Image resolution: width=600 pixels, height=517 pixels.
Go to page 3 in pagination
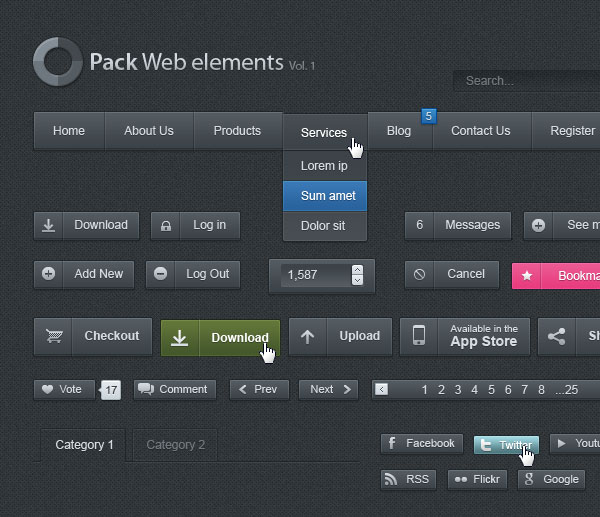point(458,390)
